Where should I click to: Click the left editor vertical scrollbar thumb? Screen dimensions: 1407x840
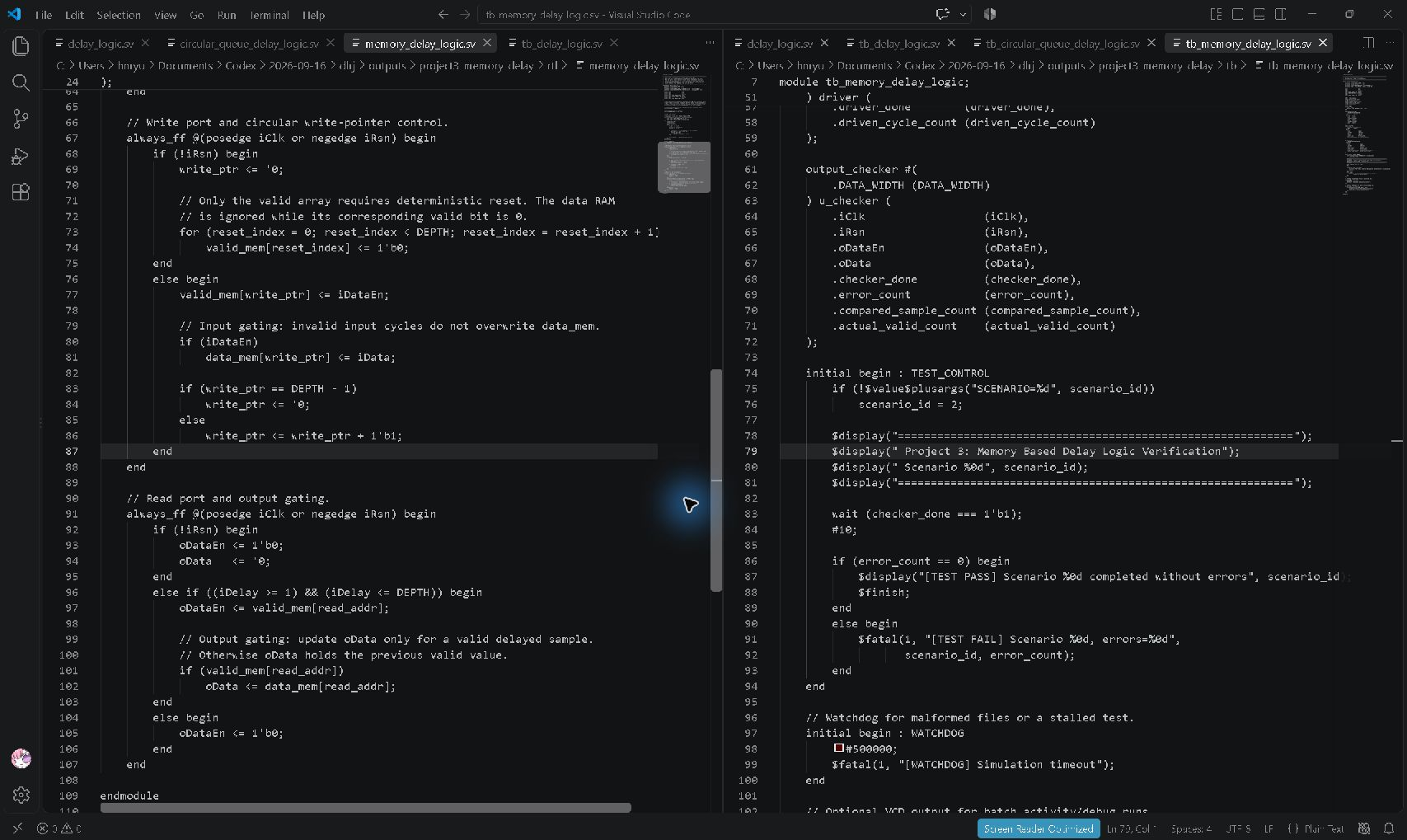click(716, 480)
